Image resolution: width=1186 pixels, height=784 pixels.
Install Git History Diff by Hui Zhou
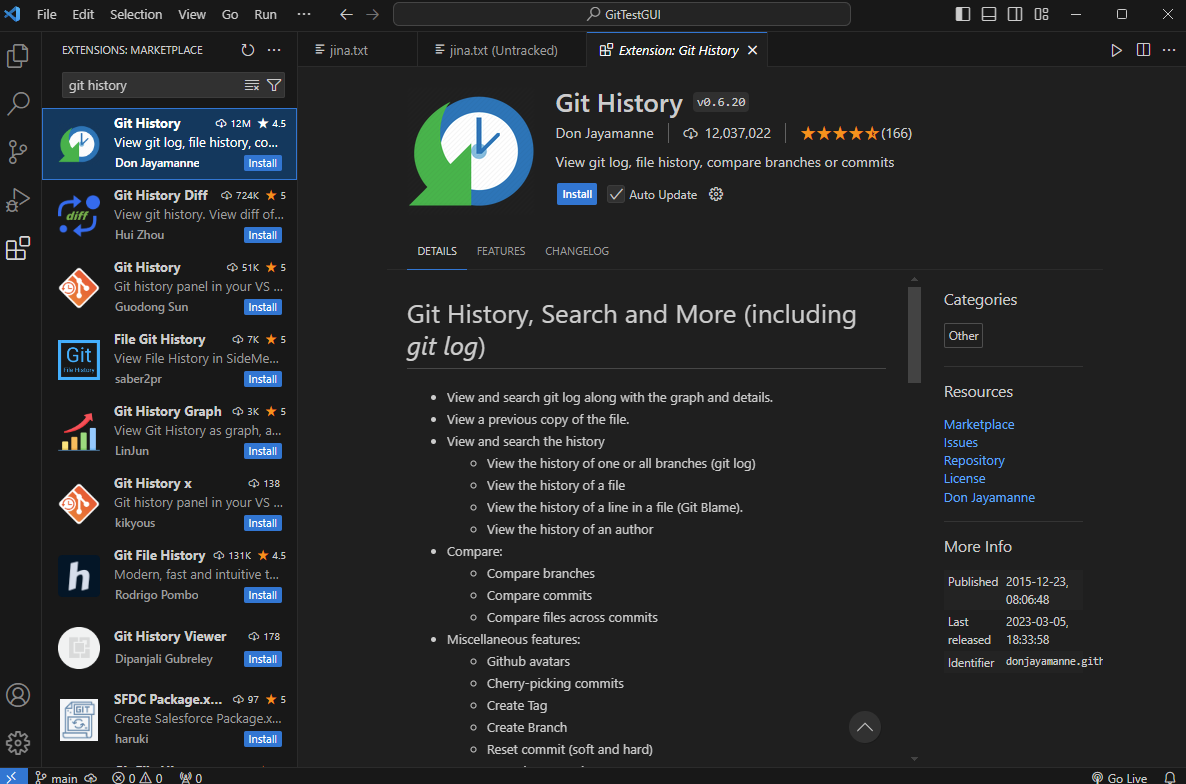pyautogui.click(x=262, y=235)
